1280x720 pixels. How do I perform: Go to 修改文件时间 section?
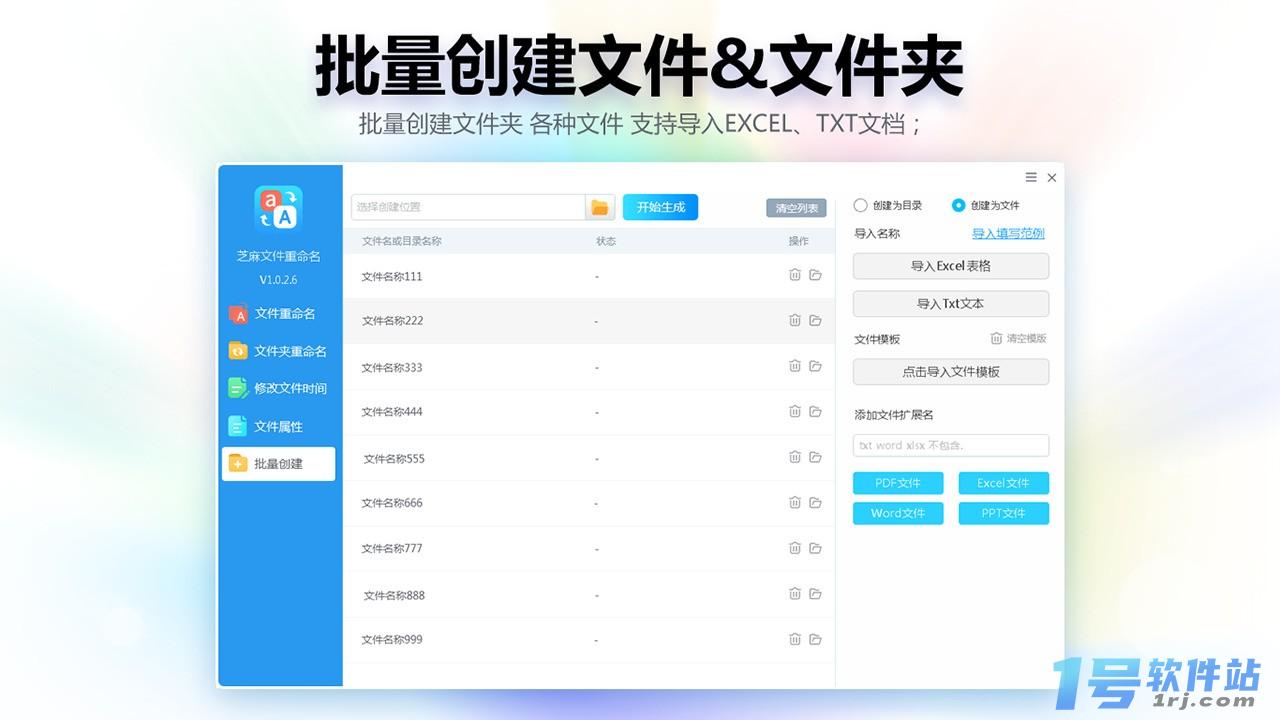pos(278,388)
